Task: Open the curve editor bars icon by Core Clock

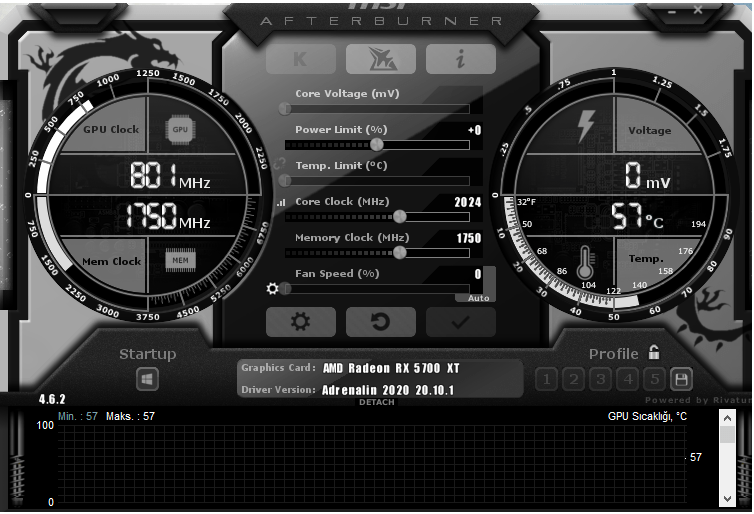Action: coord(281,202)
